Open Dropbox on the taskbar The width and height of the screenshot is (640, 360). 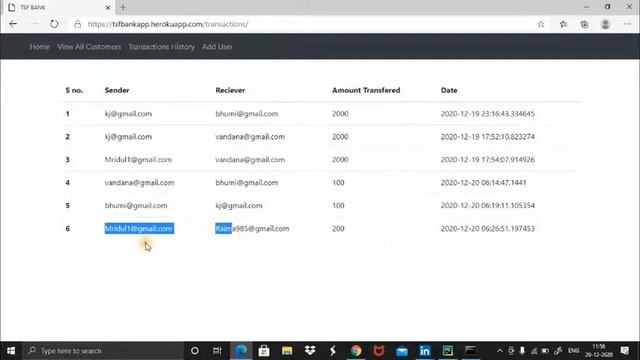point(310,351)
